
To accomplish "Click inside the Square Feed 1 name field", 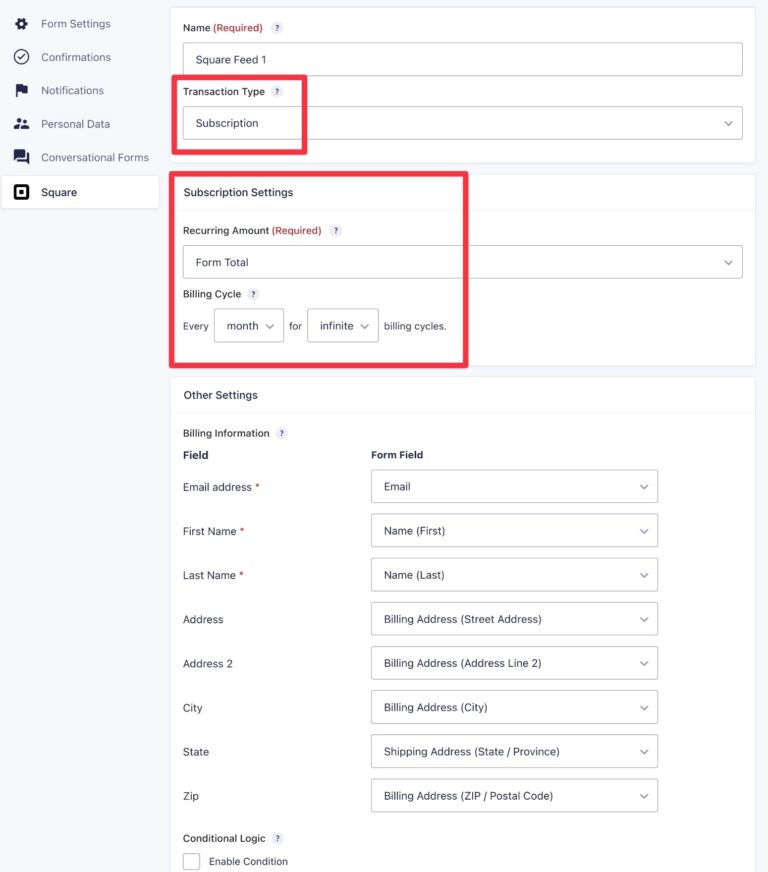I will tap(460, 59).
